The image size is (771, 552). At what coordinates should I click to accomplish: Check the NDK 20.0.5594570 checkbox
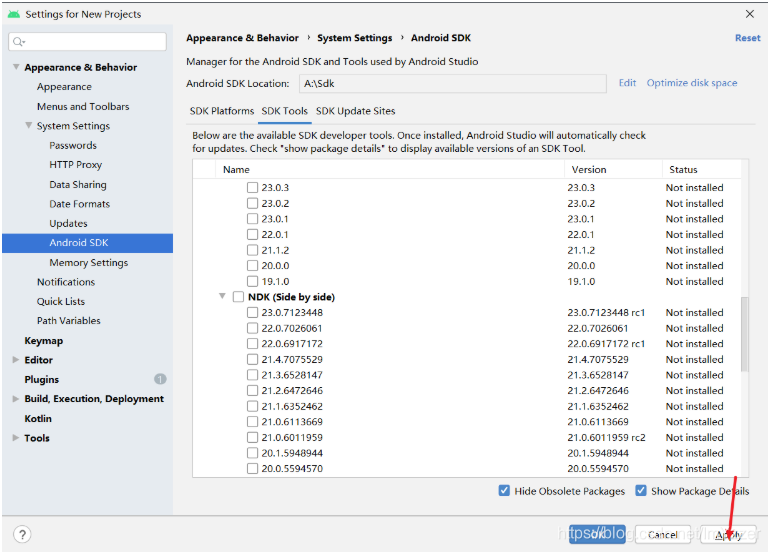coord(252,468)
